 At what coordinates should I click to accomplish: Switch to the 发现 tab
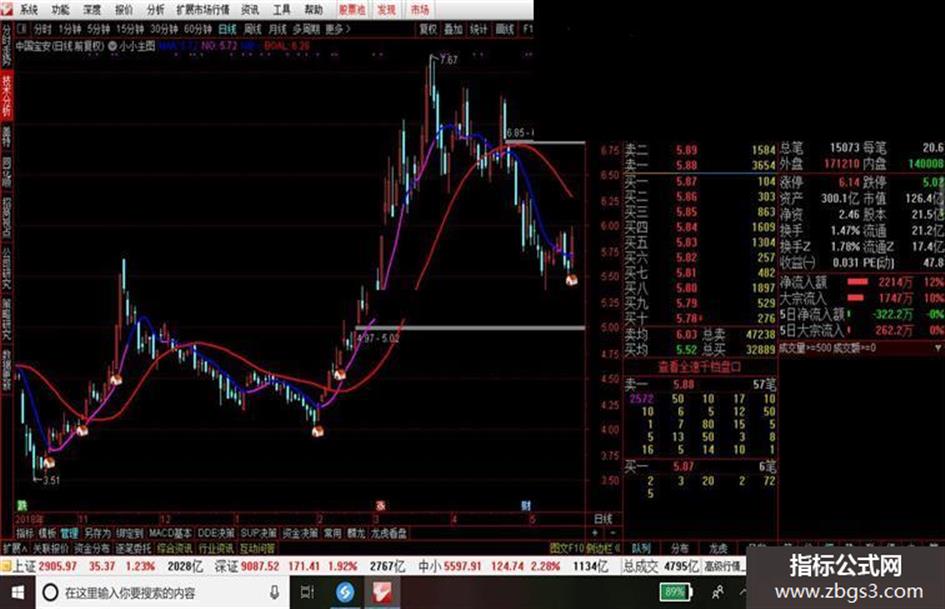[386, 10]
